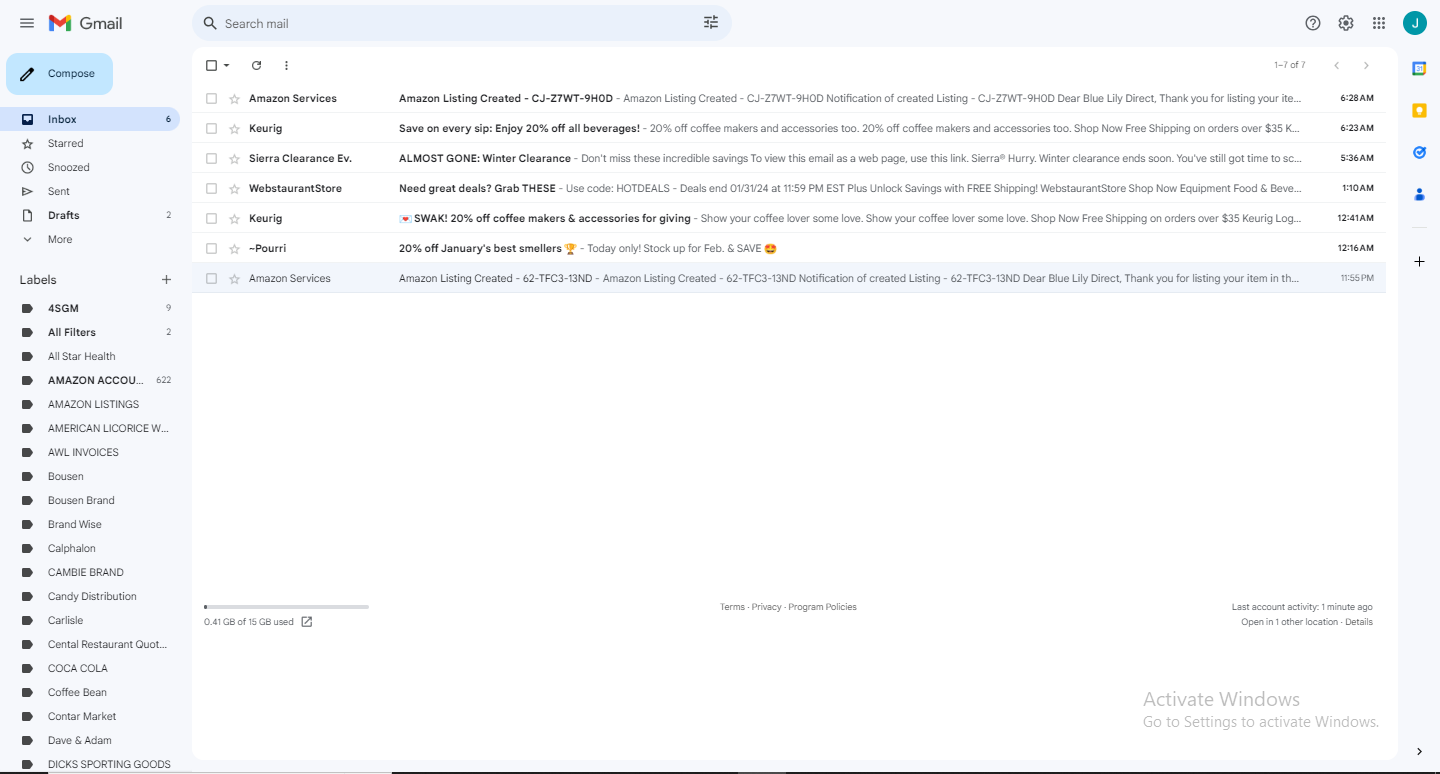Open Google Tasks side panel
Image resolution: width=1440 pixels, height=774 pixels.
click(1419, 152)
